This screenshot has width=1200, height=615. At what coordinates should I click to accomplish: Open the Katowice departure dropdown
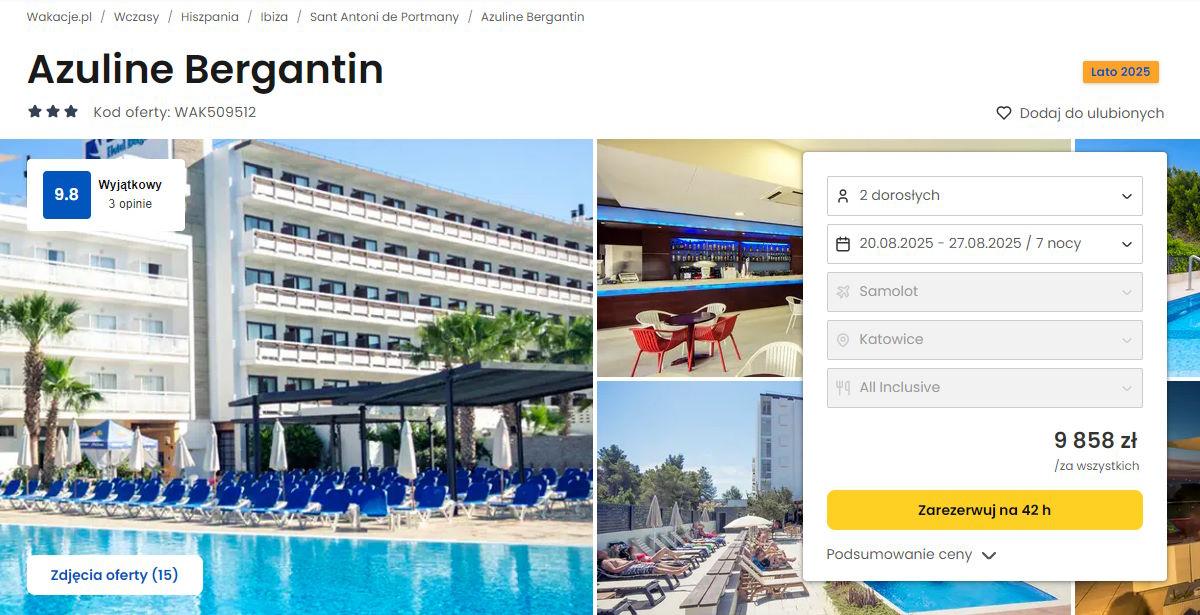[985, 339]
